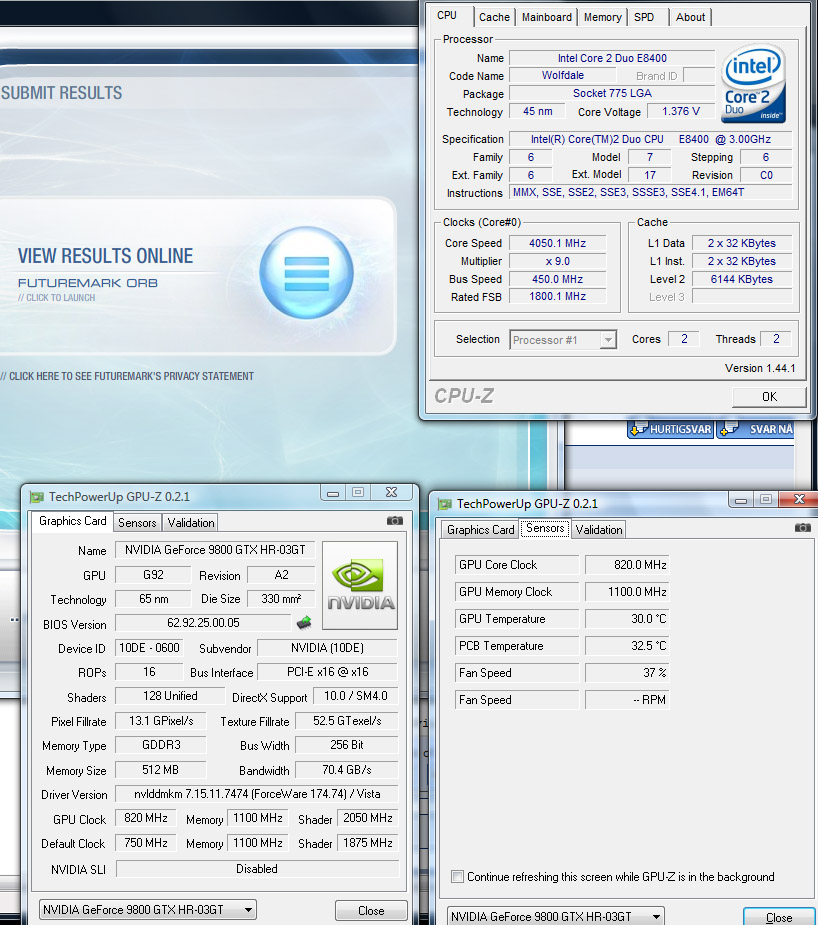Click the Instructions field listing MMX, SSE
818x925 pixels.
(651, 192)
